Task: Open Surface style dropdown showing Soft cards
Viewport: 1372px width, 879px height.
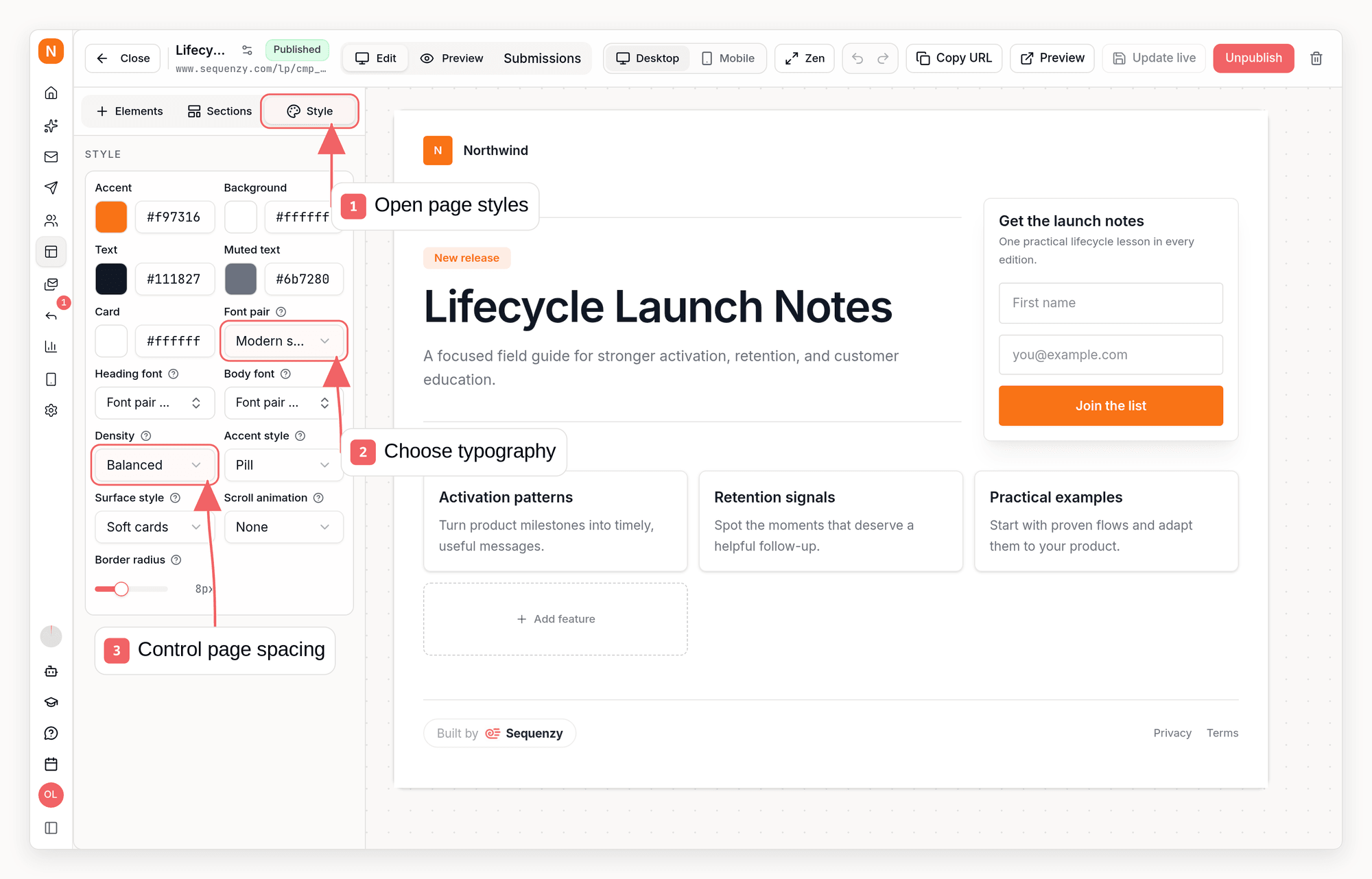Action: click(x=154, y=527)
